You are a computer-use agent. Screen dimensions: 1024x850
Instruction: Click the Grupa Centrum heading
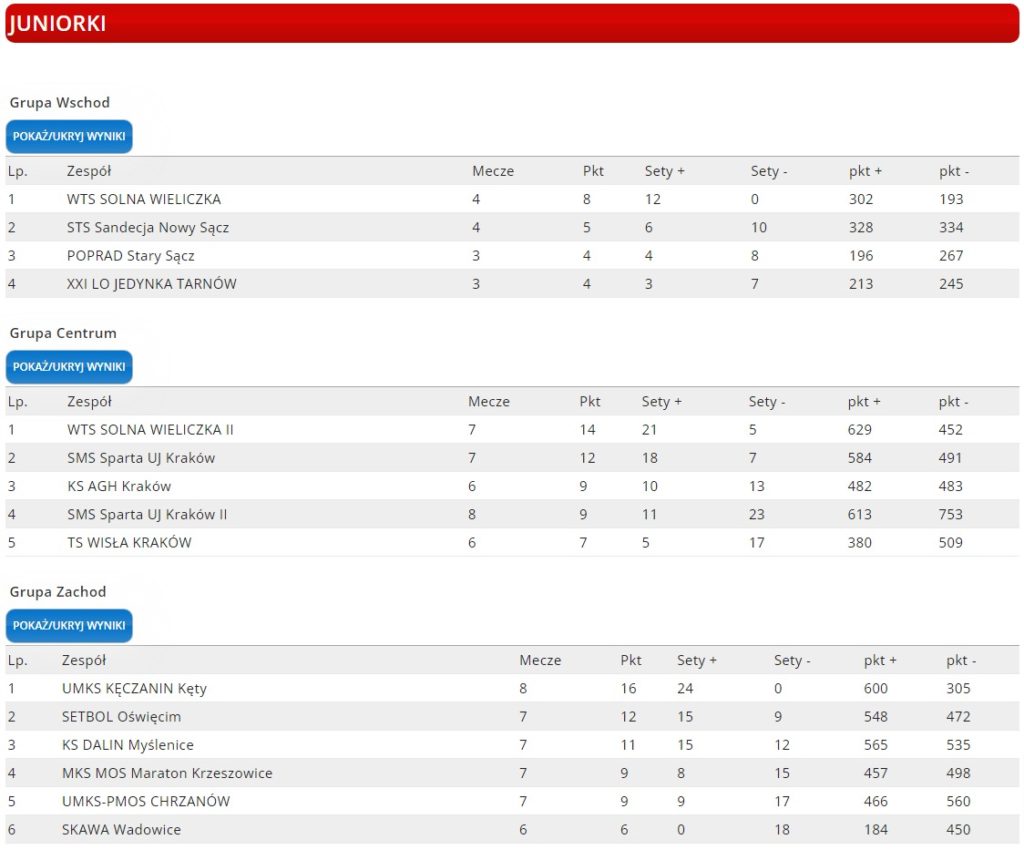(63, 333)
